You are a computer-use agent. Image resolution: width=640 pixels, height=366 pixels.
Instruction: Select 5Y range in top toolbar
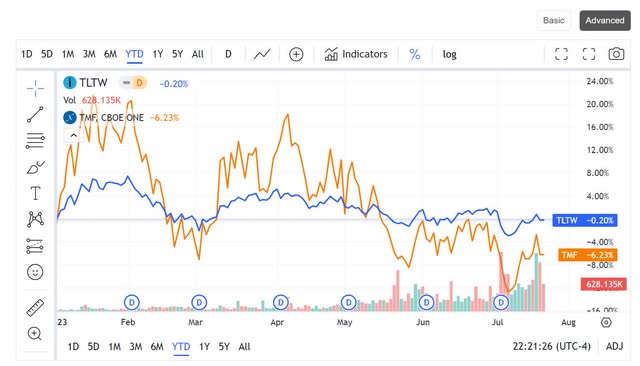click(x=178, y=54)
